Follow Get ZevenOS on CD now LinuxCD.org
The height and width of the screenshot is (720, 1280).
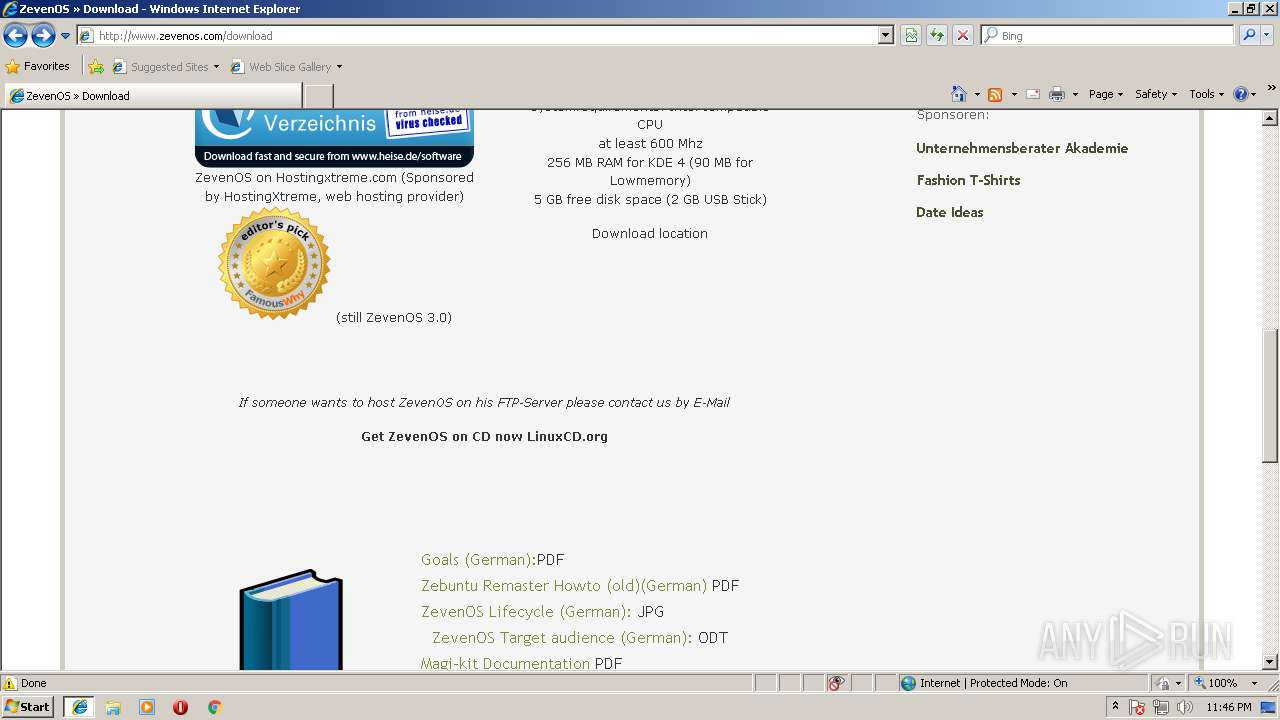[484, 436]
